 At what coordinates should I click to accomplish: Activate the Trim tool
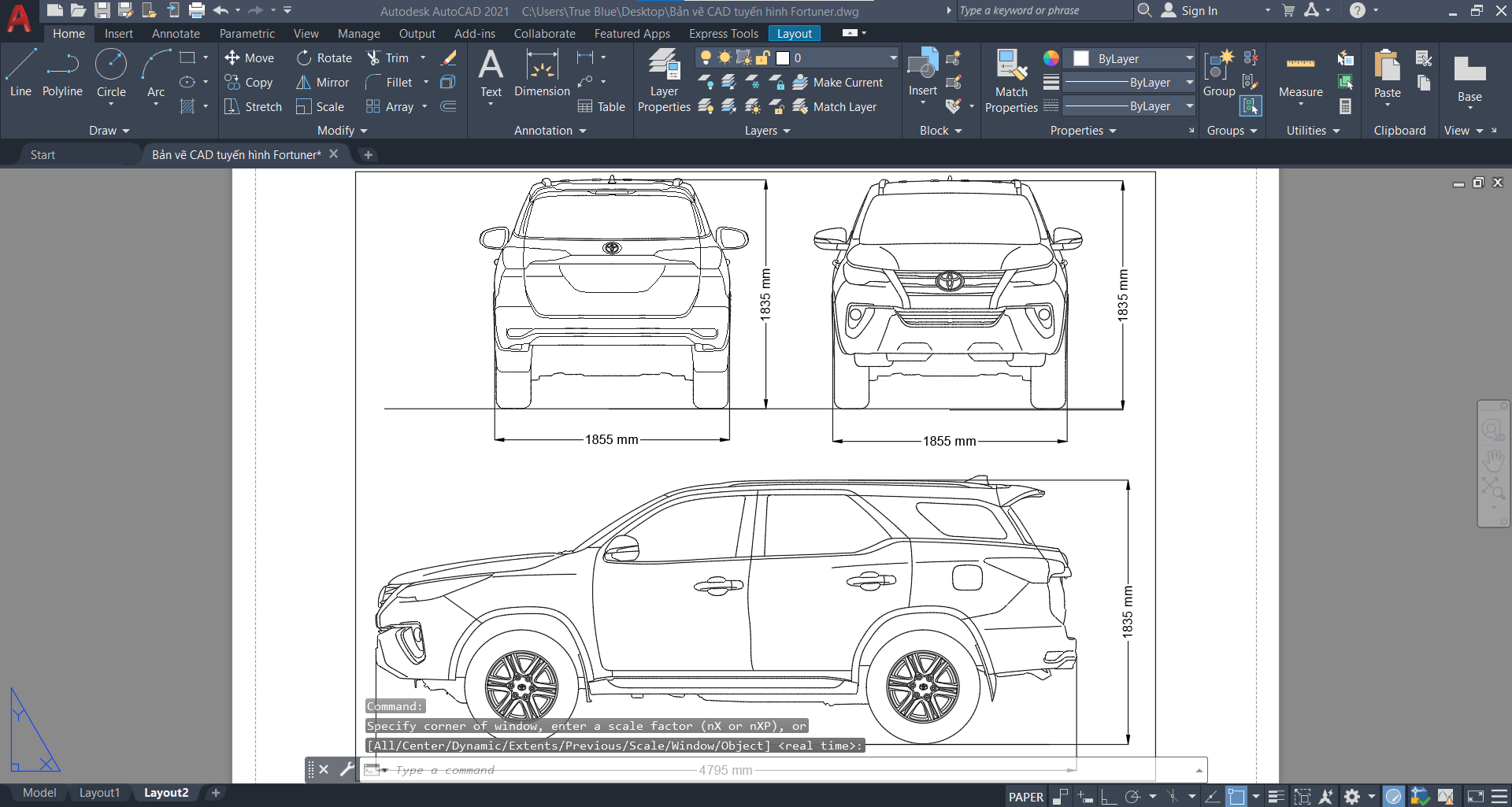tap(387, 57)
